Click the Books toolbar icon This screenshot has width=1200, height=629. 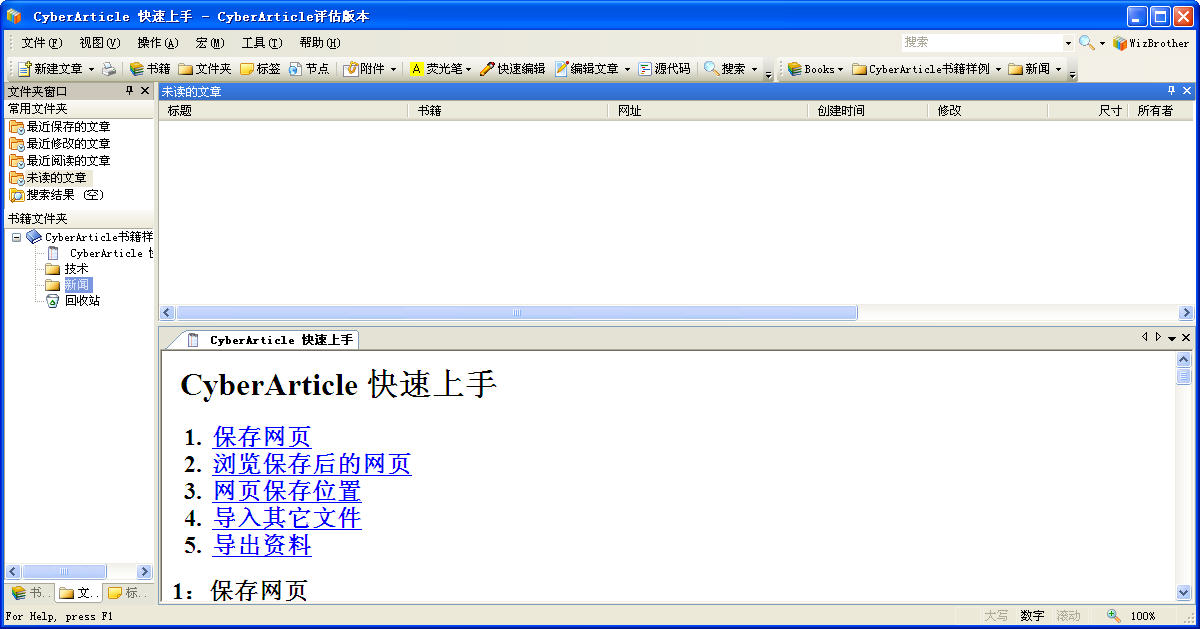coord(795,69)
